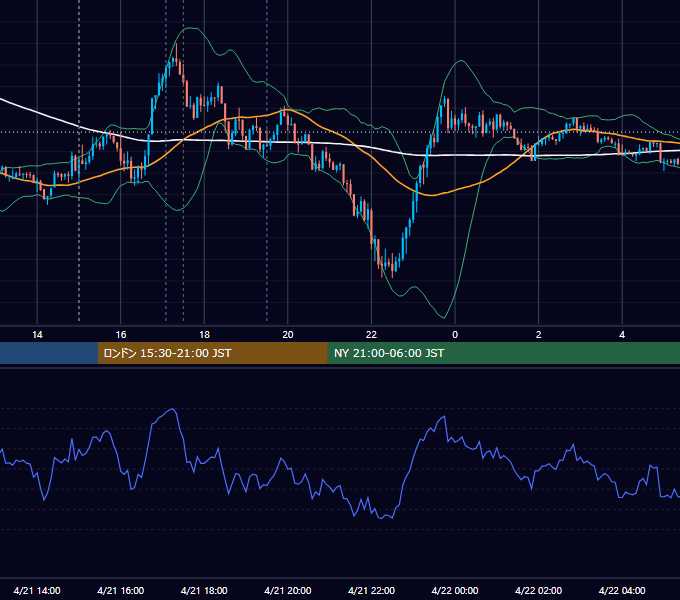Select hour label 16 on upper axis
Screen dimensions: 680x600
coord(121,335)
